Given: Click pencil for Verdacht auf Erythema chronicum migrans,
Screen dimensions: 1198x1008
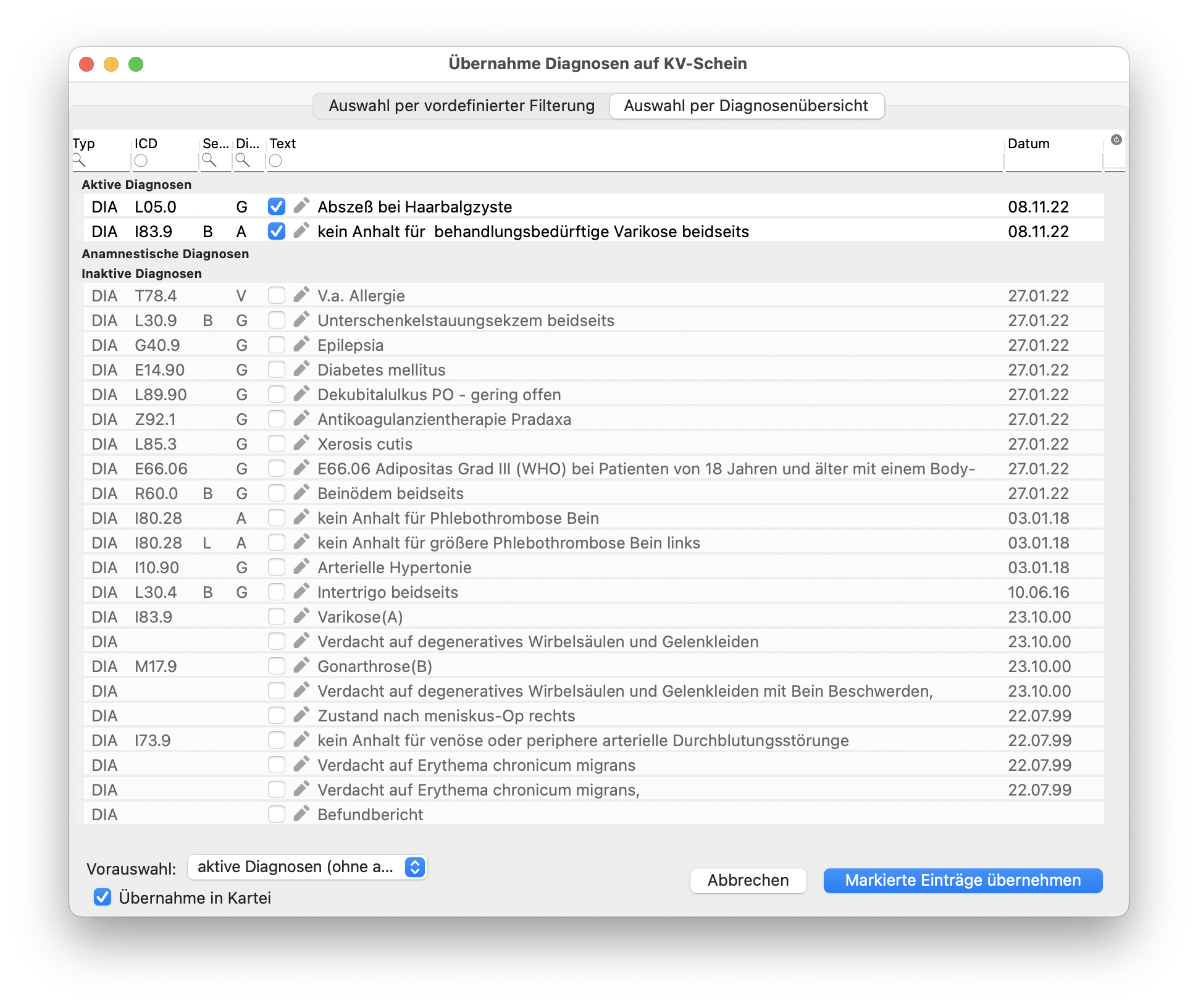Looking at the screenshot, I should pos(301,789).
